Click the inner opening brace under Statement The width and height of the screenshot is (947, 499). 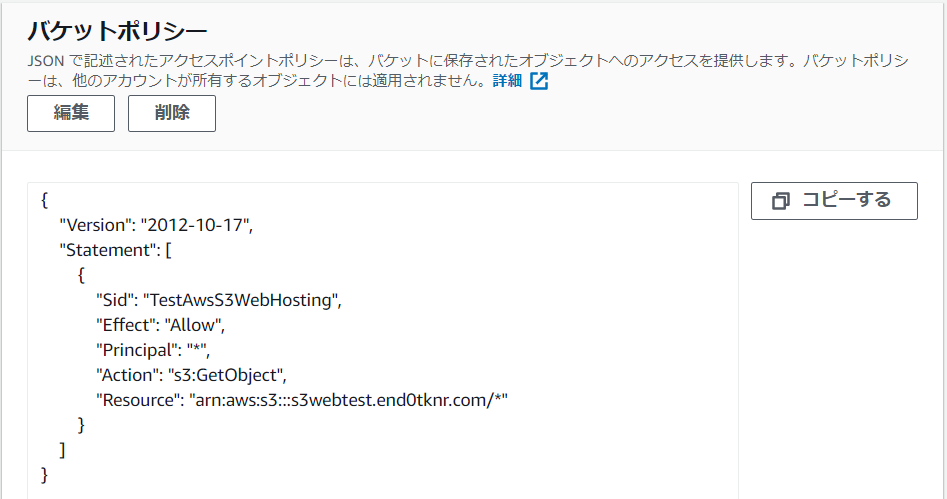pos(81,275)
